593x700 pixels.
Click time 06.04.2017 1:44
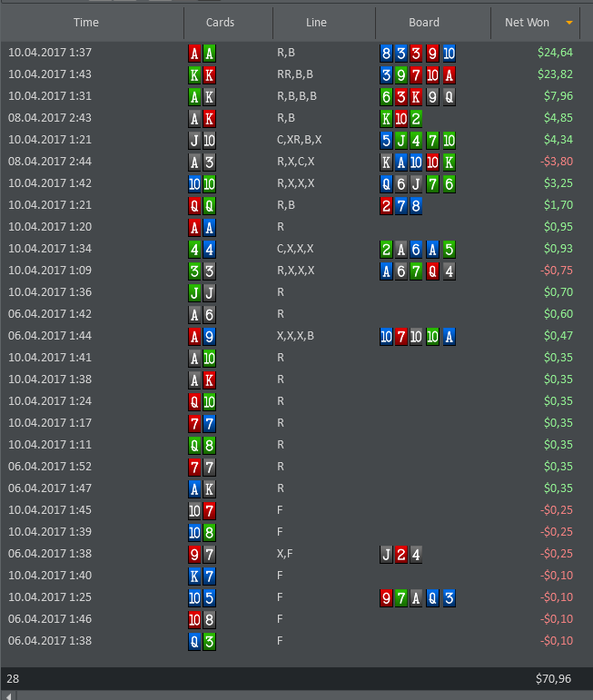pyautogui.click(x=50, y=336)
